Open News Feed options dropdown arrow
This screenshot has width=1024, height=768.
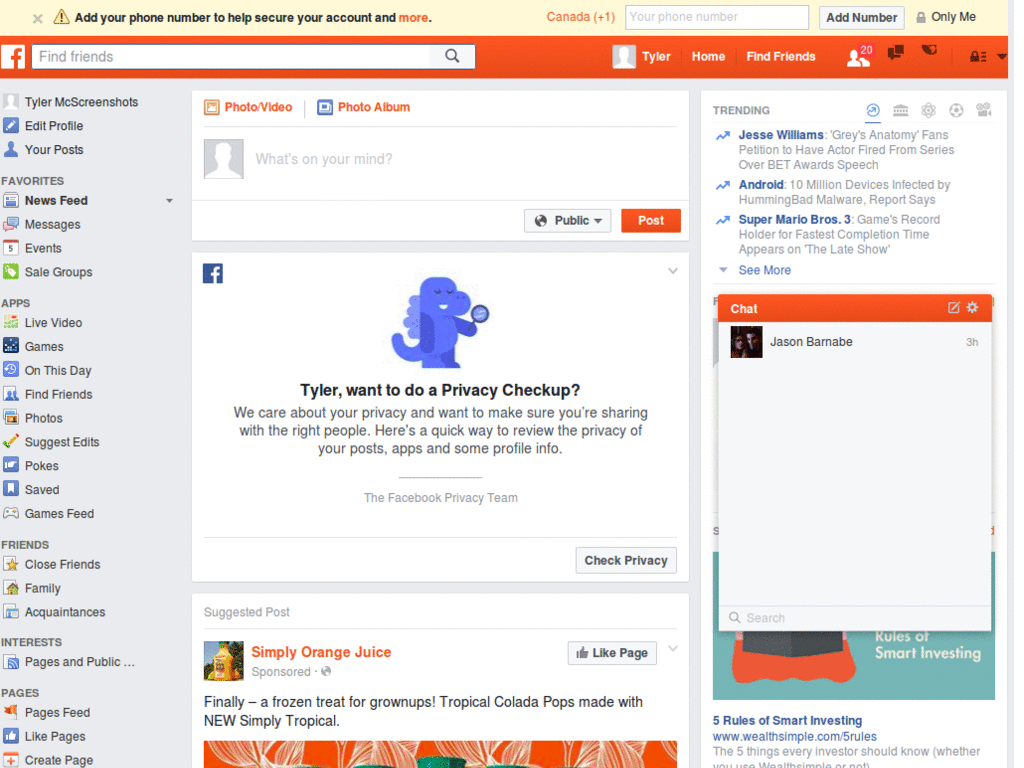click(x=169, y=200)
